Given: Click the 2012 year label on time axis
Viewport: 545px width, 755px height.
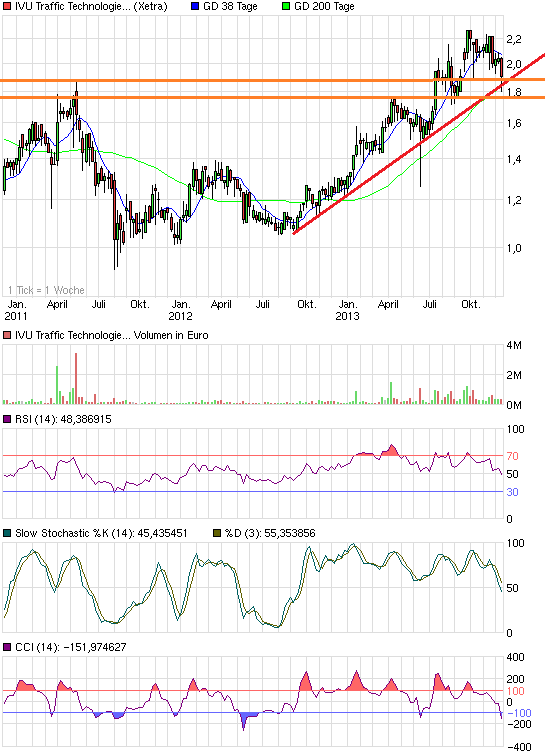Looking at the screenshot, I should [x=180, y=316].
